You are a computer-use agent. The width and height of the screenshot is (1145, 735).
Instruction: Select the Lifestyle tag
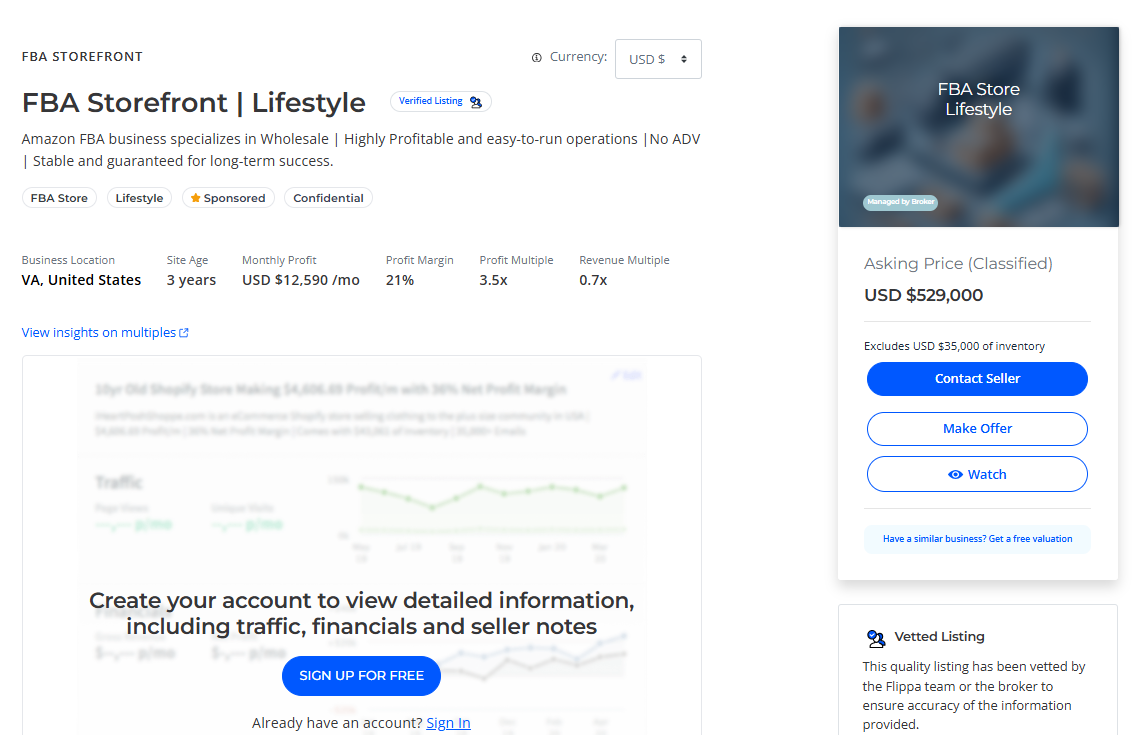coord(139,198)
